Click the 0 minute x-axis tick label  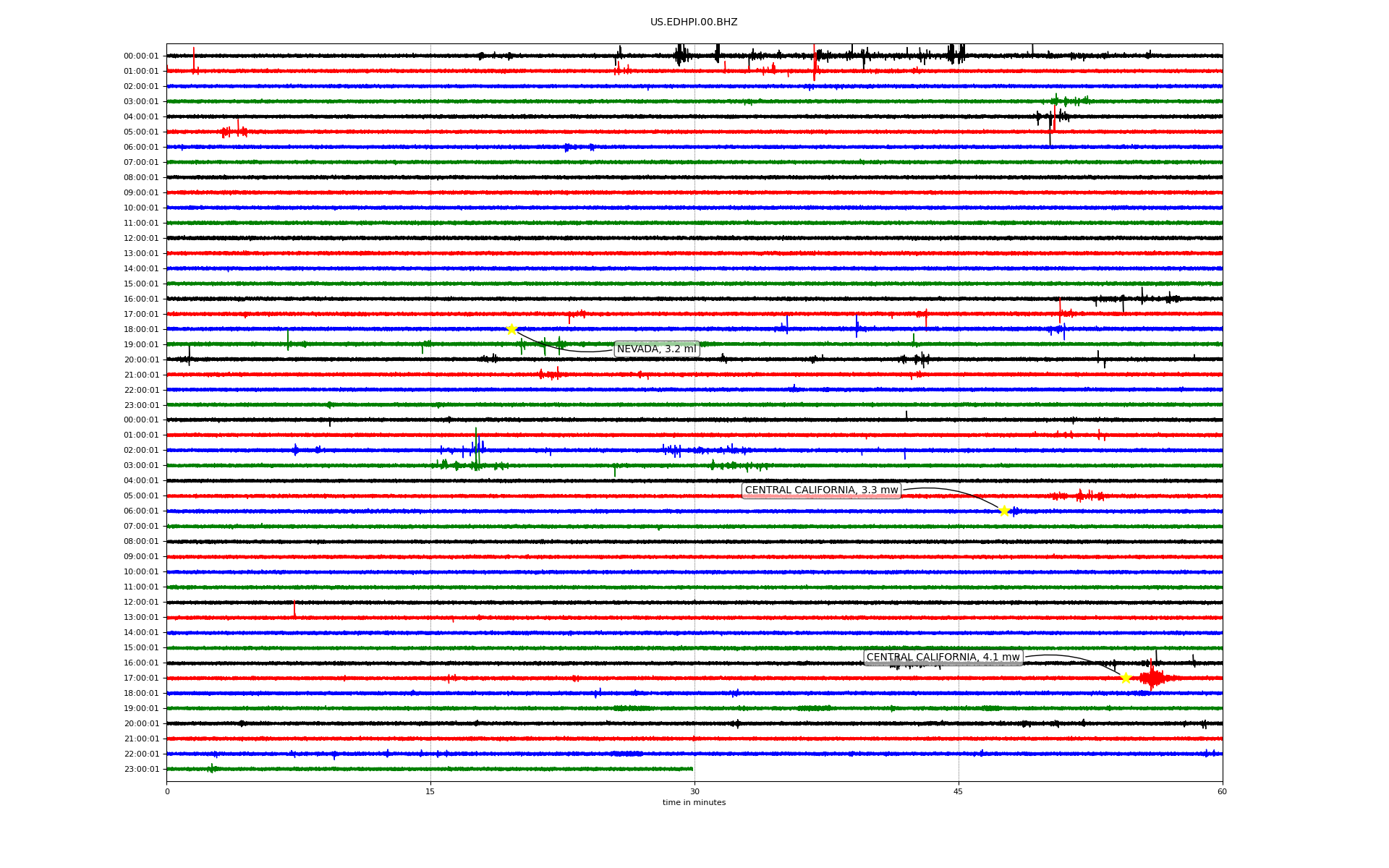point(167,791)
